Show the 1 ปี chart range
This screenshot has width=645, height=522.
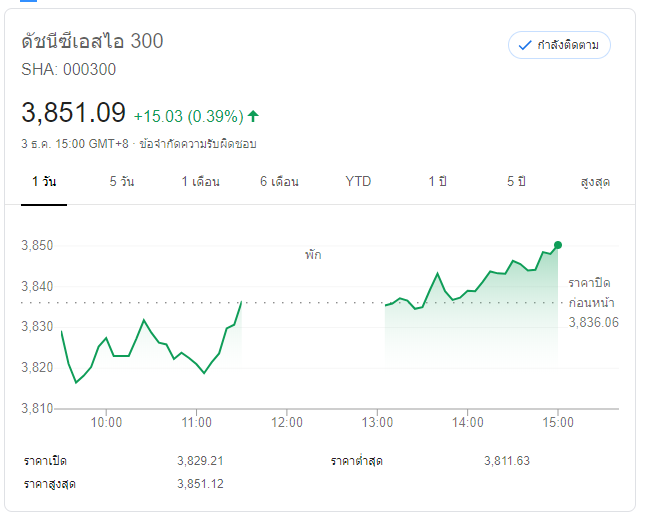(x=437, y=182)
